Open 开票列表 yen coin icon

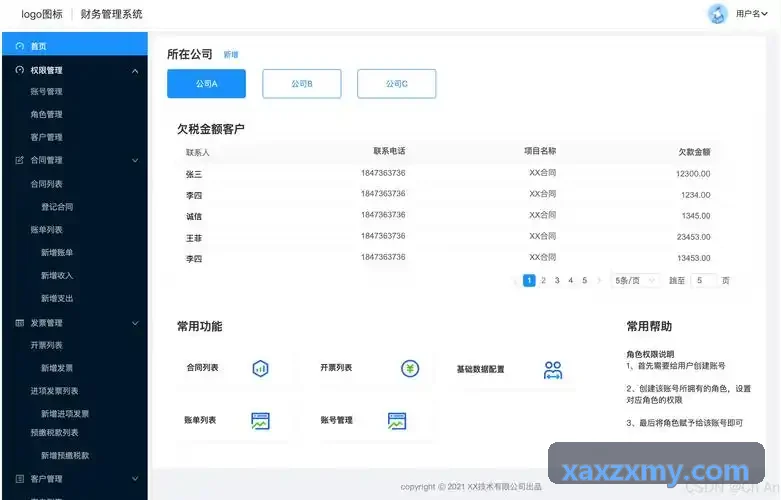(410, 369)
